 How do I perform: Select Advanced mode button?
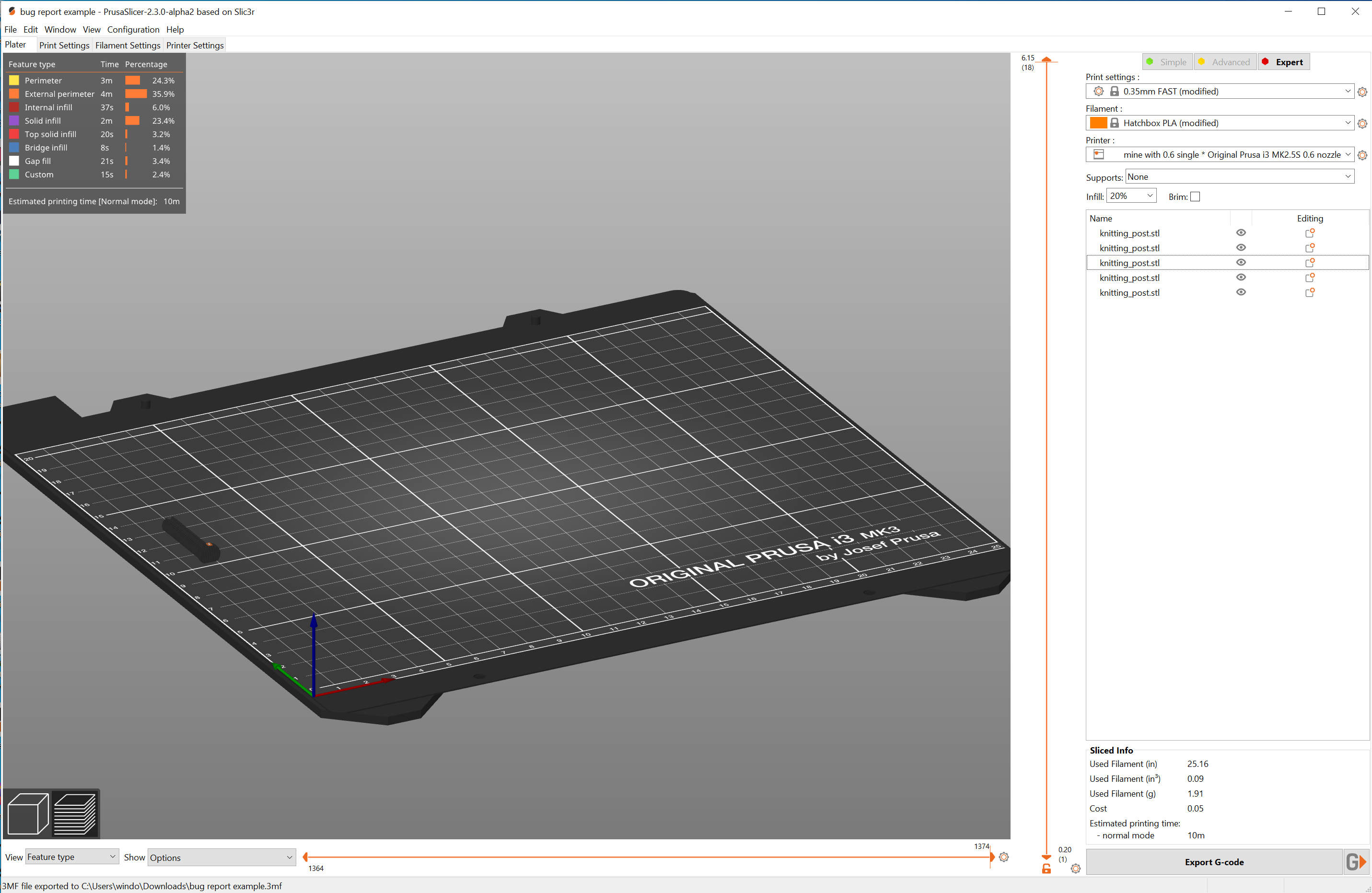[x=1225, y=62]
